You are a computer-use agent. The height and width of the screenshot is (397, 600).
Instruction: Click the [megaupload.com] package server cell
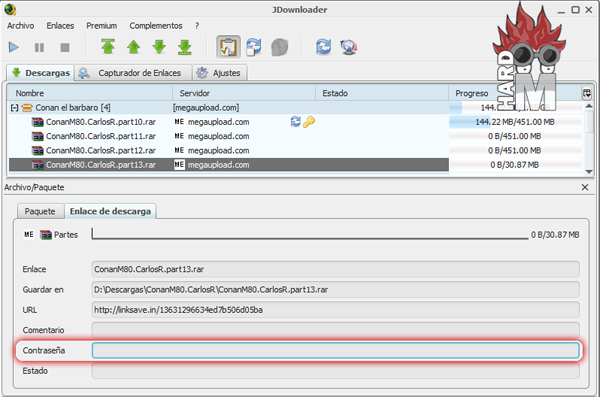206,108
